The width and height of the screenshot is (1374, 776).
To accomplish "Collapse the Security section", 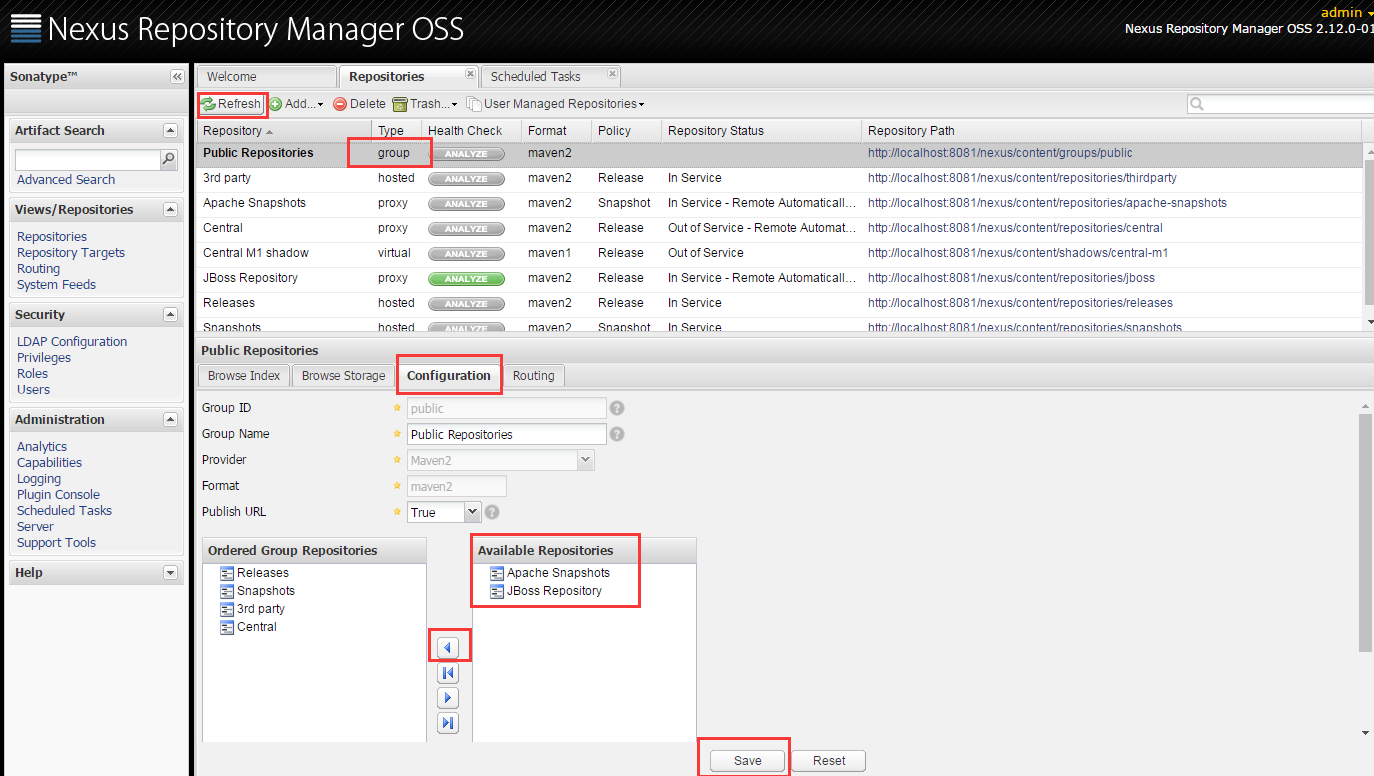I will (x=170, y=315).
